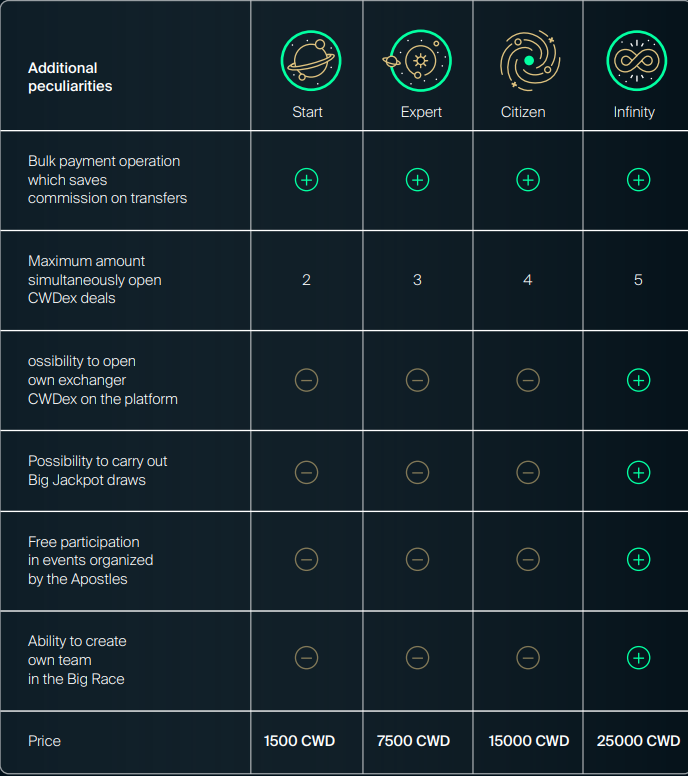The width and height of the screenshot is (688, 776).
Task: Click the 25000 CWD price
Action: tap(638, 741)
